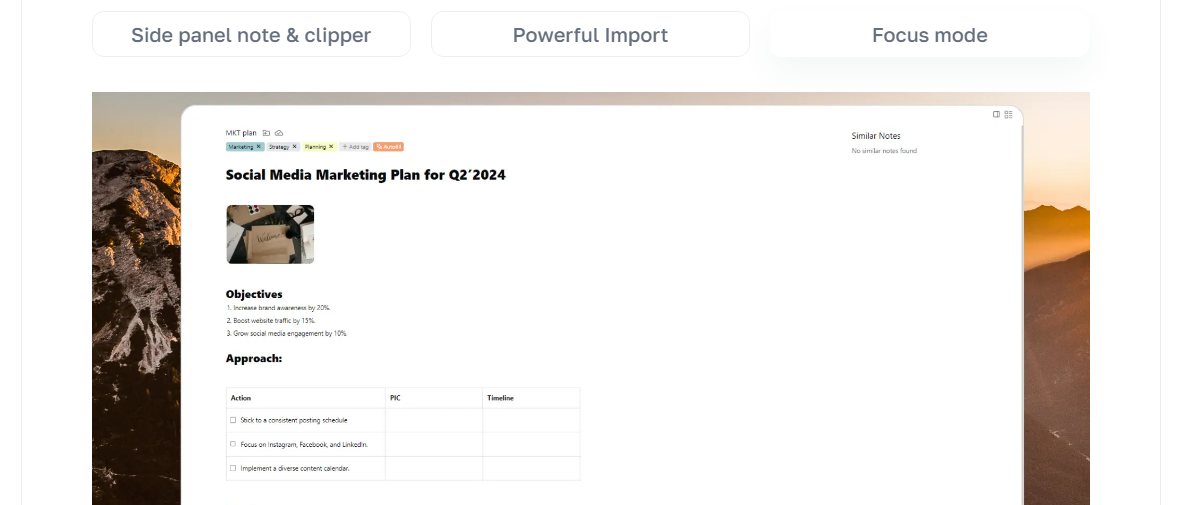Select the Focus mode tab
Viewport: 1200px width, 505px height.
coord(929,35)
